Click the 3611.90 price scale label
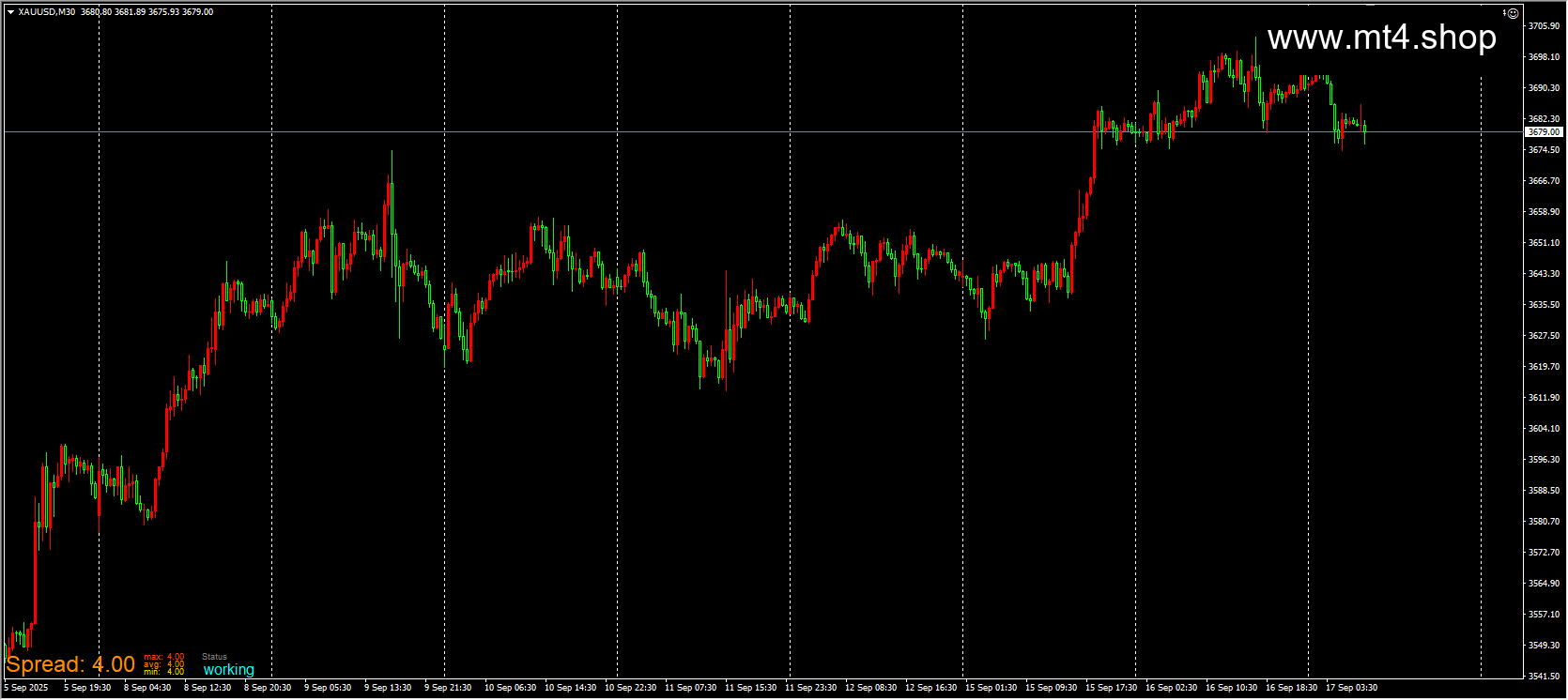Screen dimensions: 1568x700 click(x=1544, y=398)
